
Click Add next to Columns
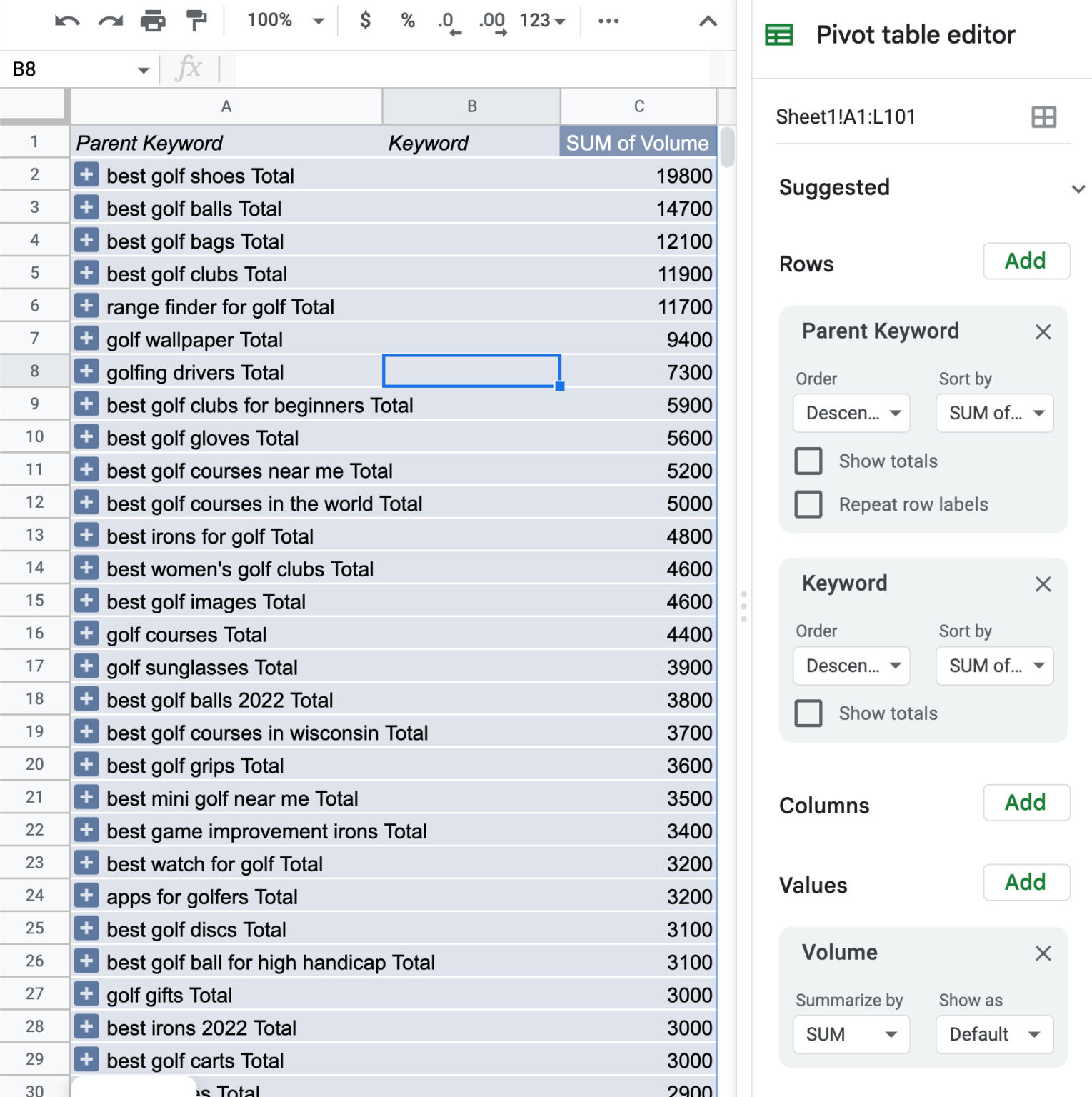point(1026,803)
